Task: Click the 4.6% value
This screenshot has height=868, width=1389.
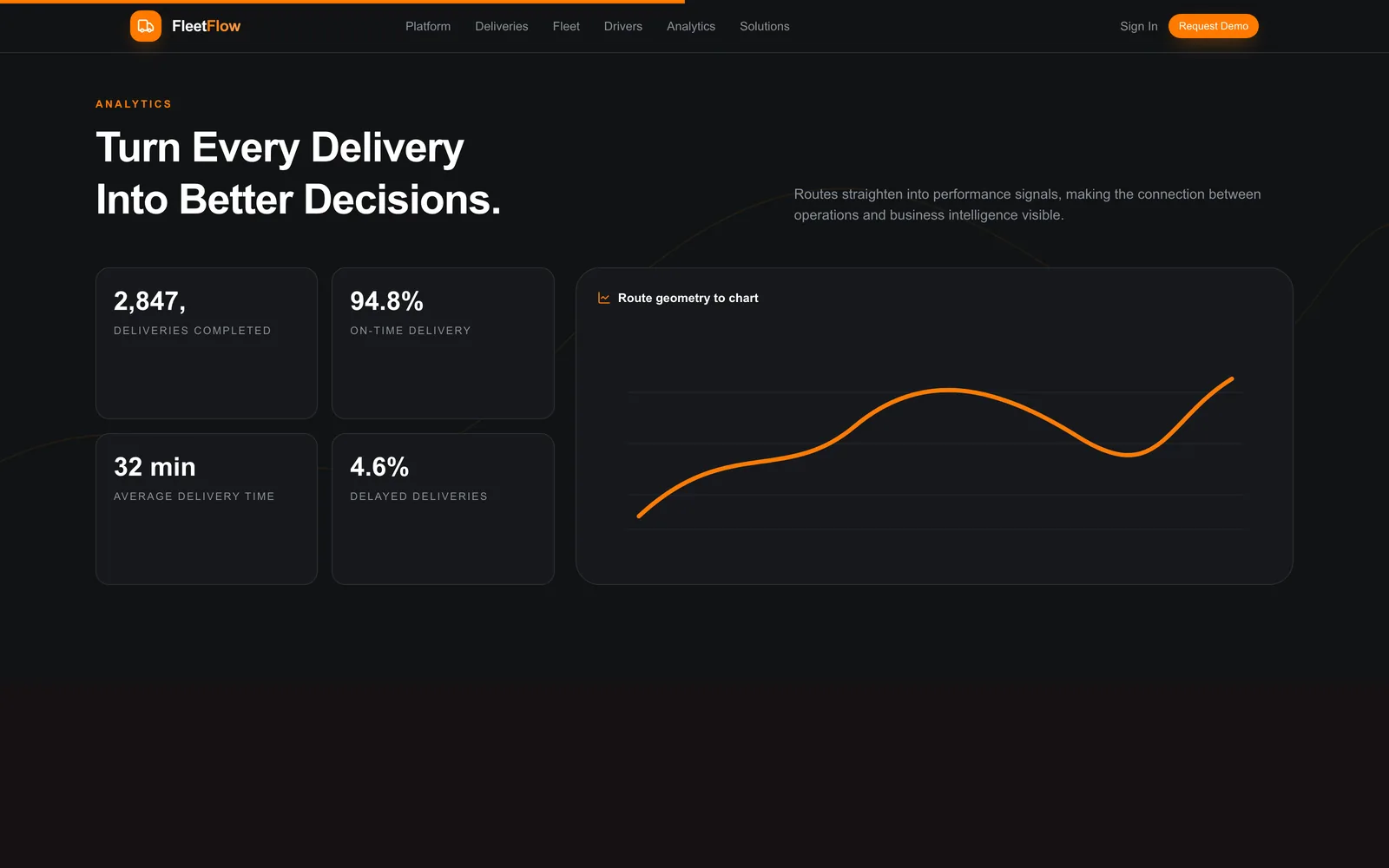Action: coord(379,467)
